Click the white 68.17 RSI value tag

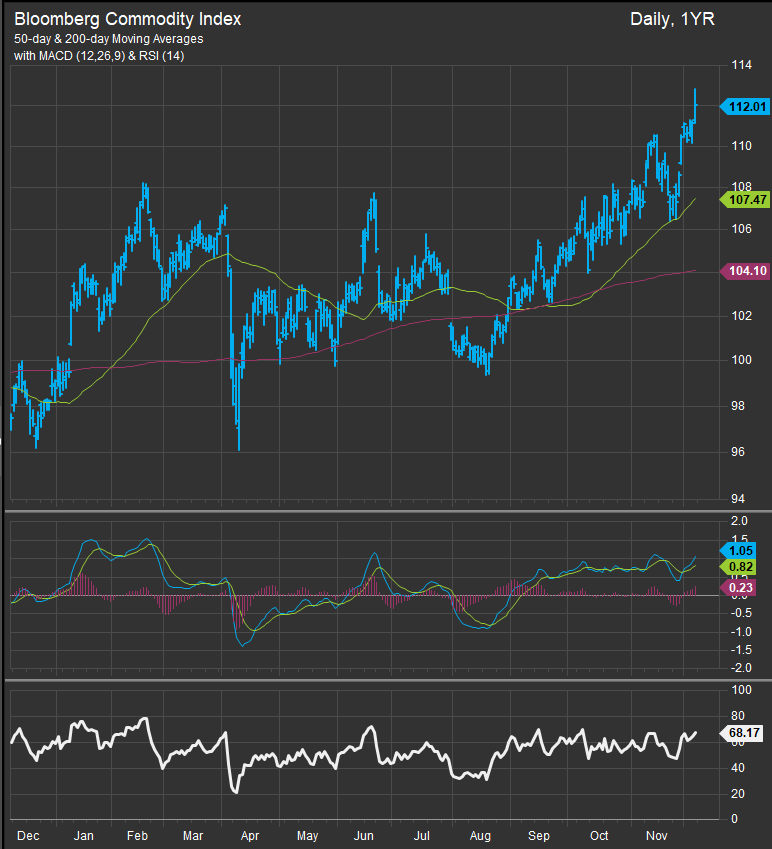[742, 733]
